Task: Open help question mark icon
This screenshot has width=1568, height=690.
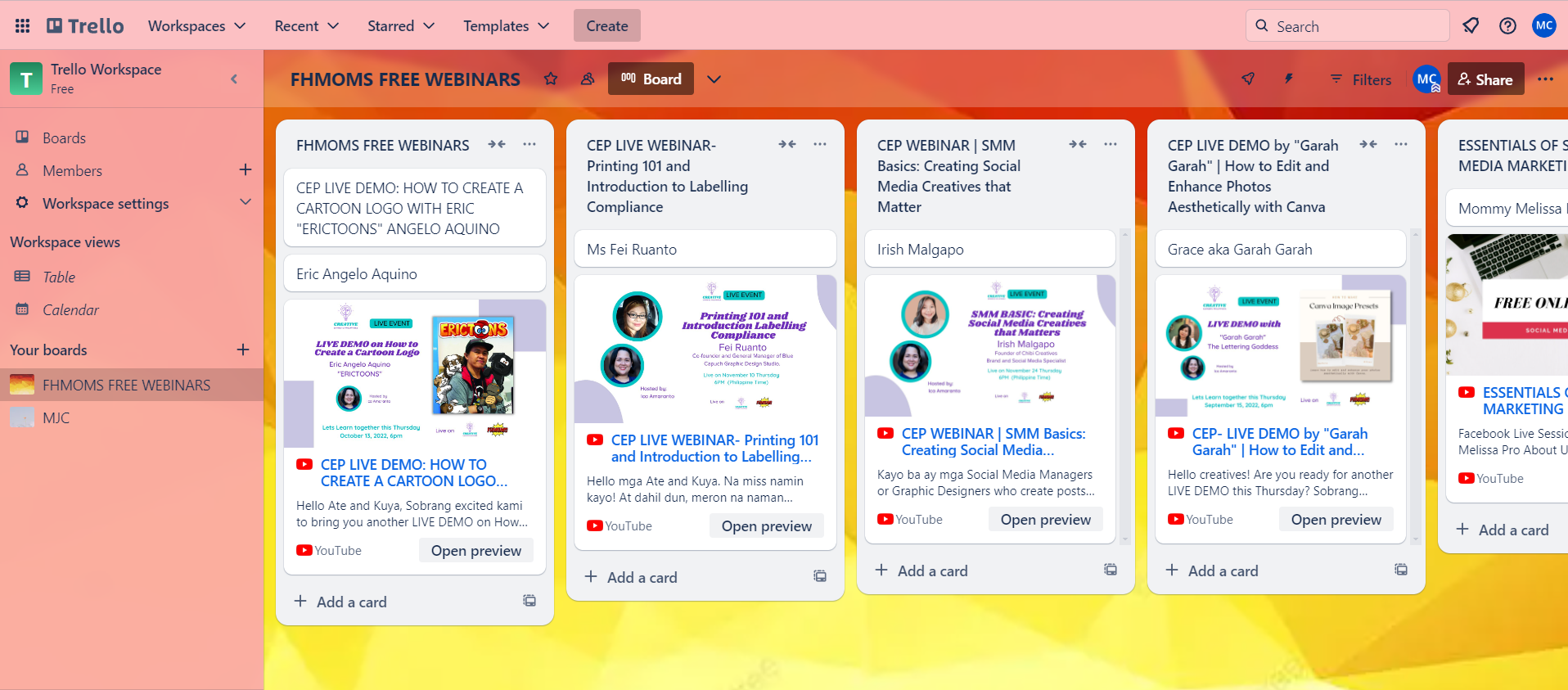Action: (x=1507, y=26)
